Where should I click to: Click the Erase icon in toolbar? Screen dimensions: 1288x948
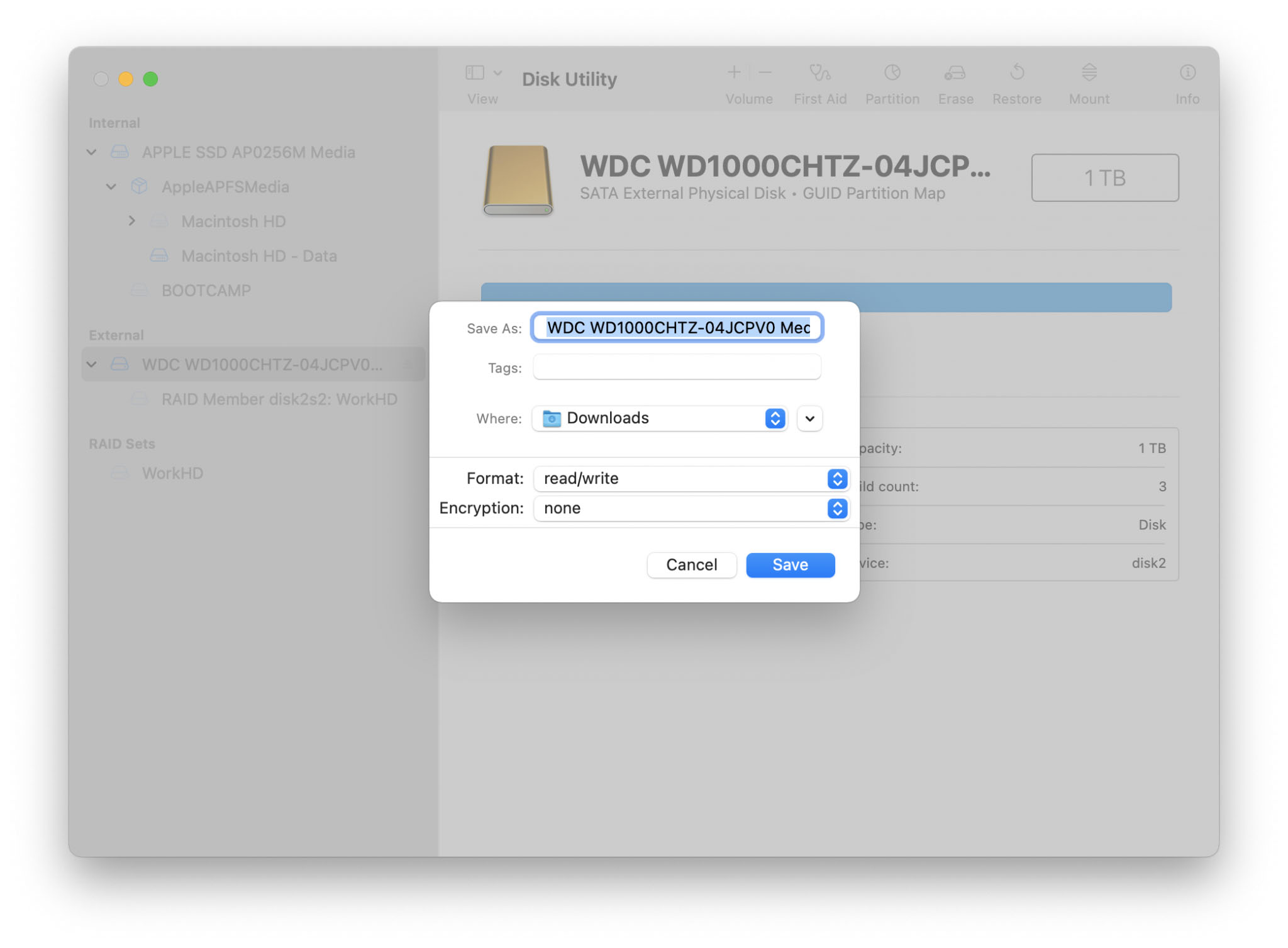955,76
